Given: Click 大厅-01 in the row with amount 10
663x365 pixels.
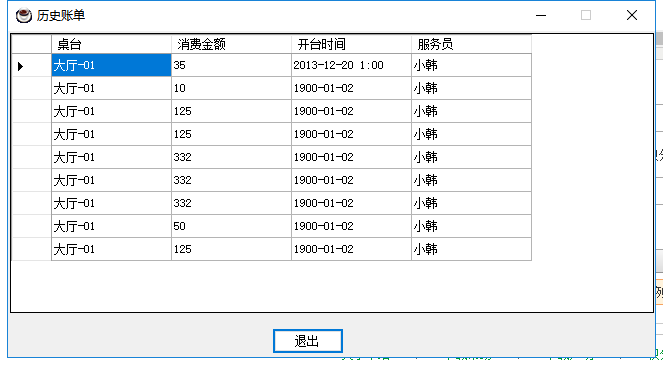Looking at the screenshot, I should point(111,88).
